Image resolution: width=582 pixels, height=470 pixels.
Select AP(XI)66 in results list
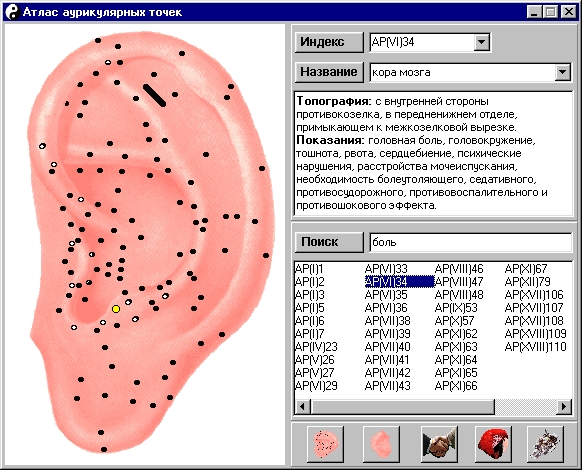pos(456,386)
